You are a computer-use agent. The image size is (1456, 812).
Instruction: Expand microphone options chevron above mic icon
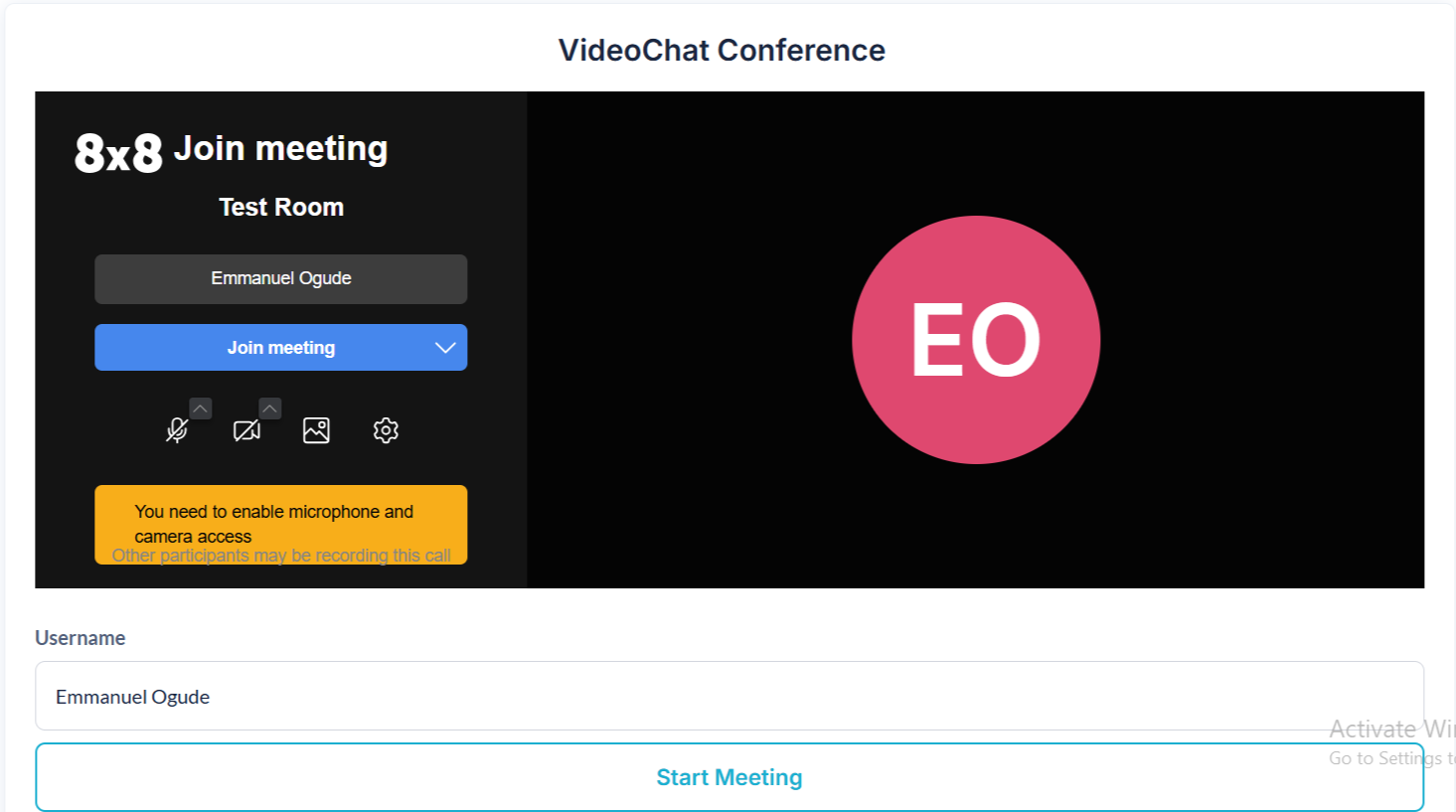click(x=201, y=408)
